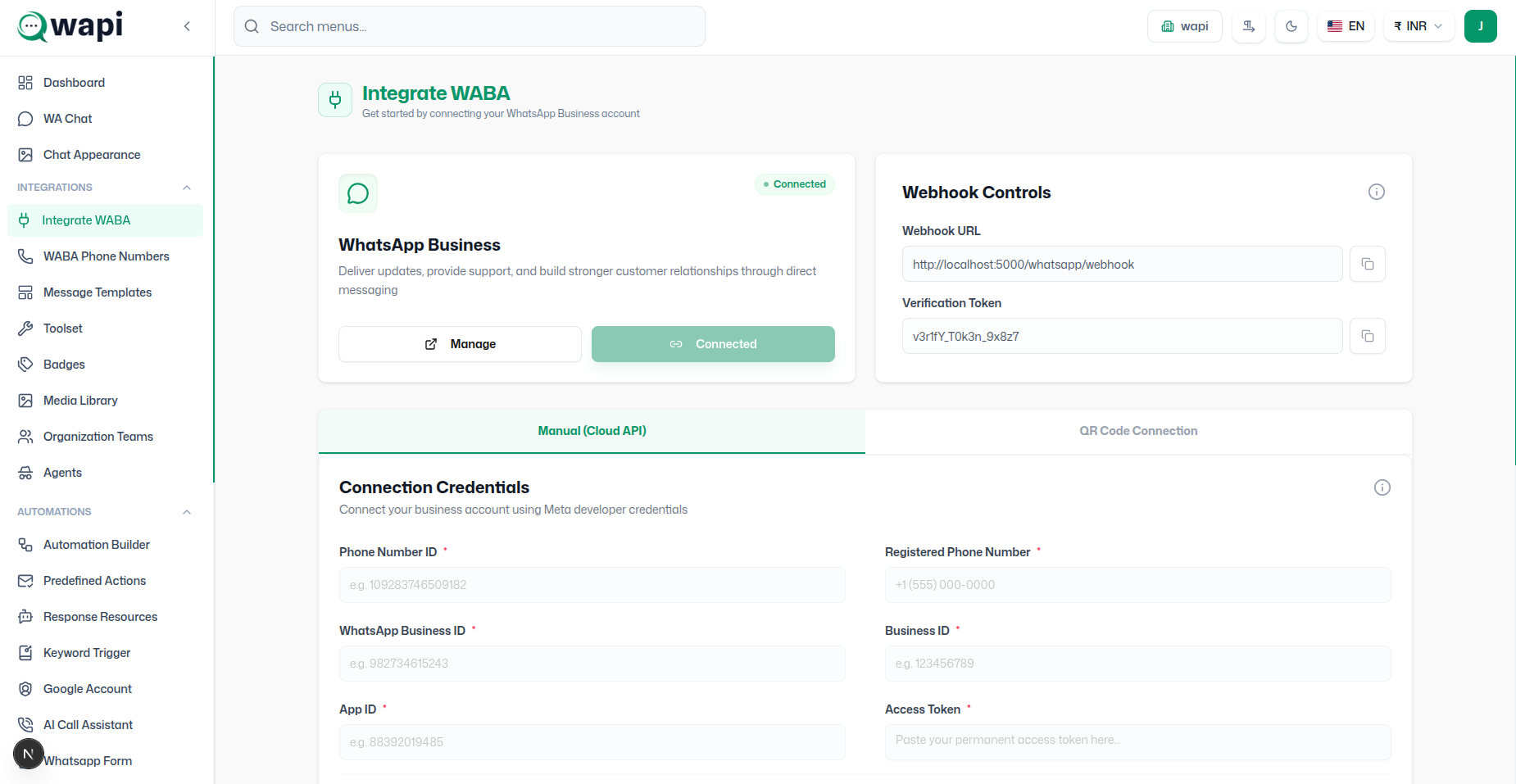The image size is (1516, 784).
Task: Click the Business ID input
Action: coord(1137,664)
